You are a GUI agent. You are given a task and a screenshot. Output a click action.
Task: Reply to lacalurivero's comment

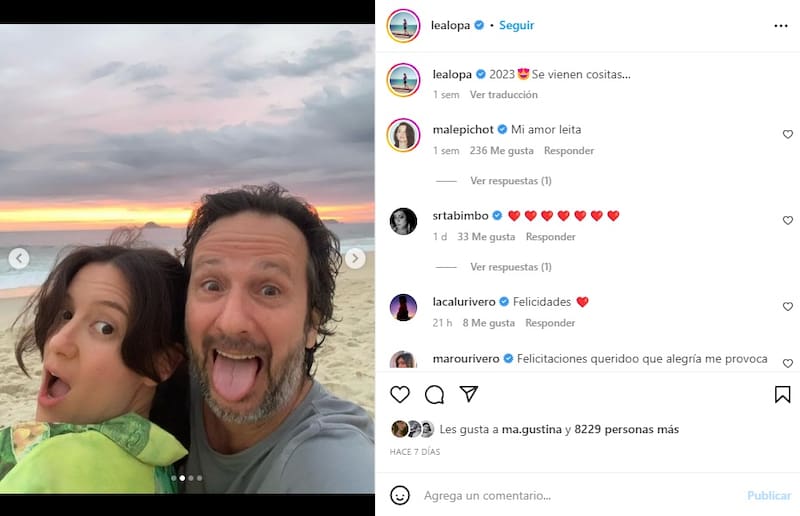549,323
